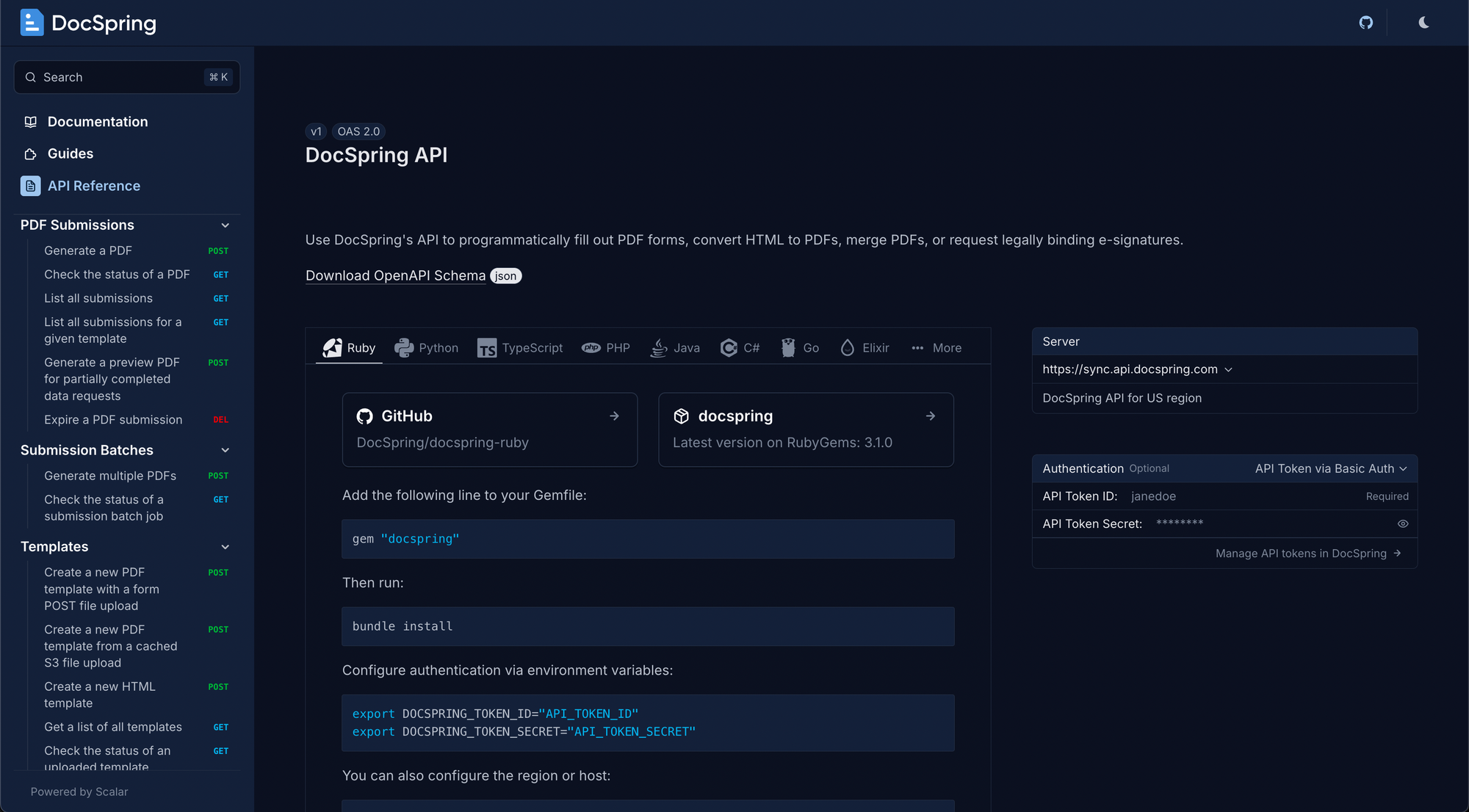Click the Search input box
Image resolution: width=1469 pixels, height=812 pixels.
127,77
